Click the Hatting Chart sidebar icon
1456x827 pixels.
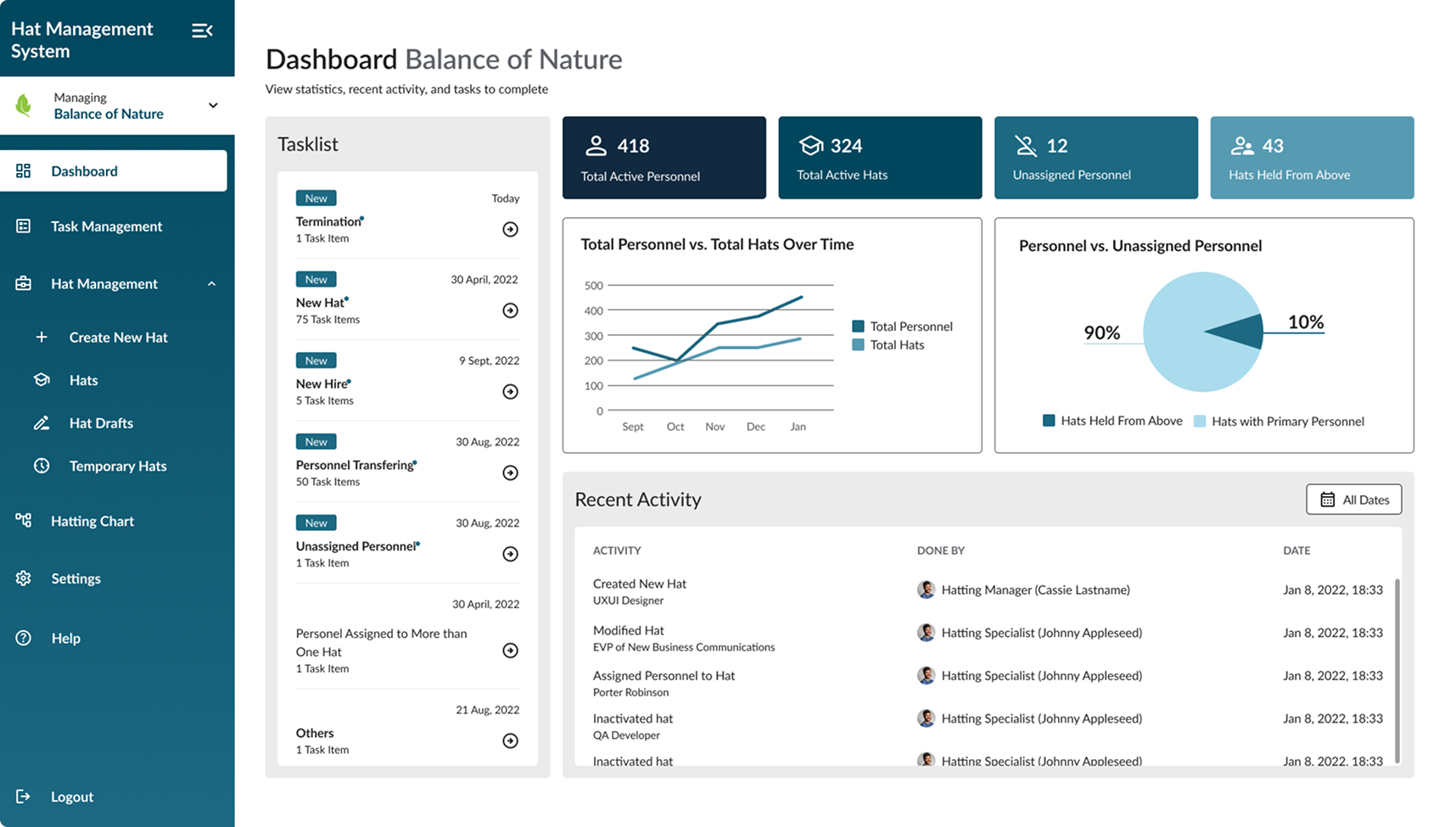tap(24, 521)
